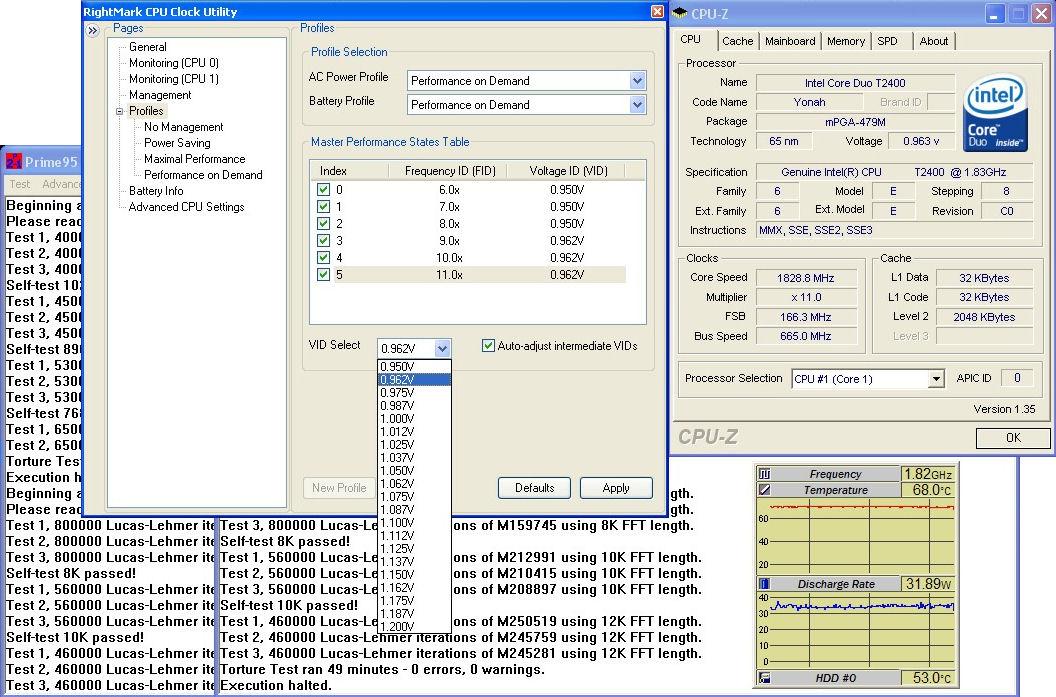1056x697 pixels.
Task: Click the HDD #0 disk icon
Action: coord(764,677)
